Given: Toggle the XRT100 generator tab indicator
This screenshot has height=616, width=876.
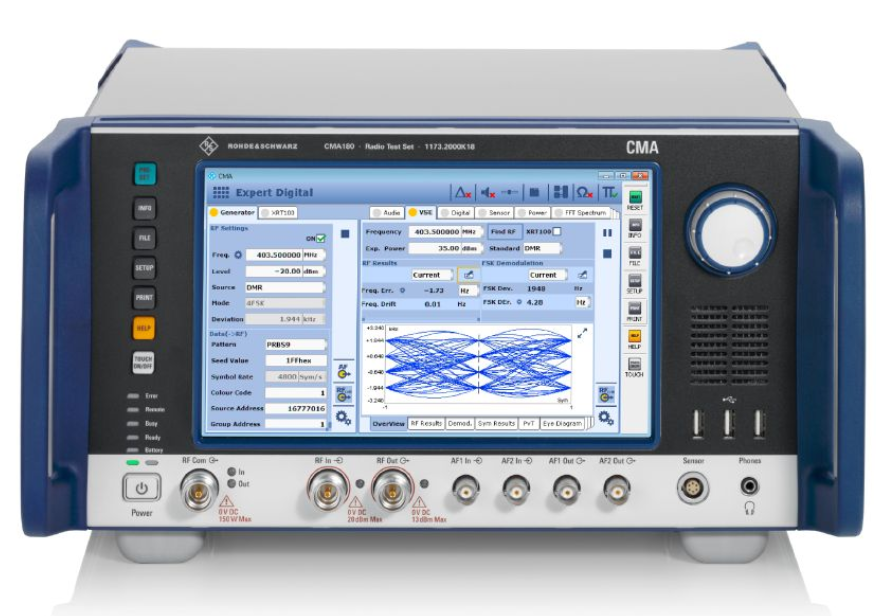Looking at the screenshot, I should point(265,212).
